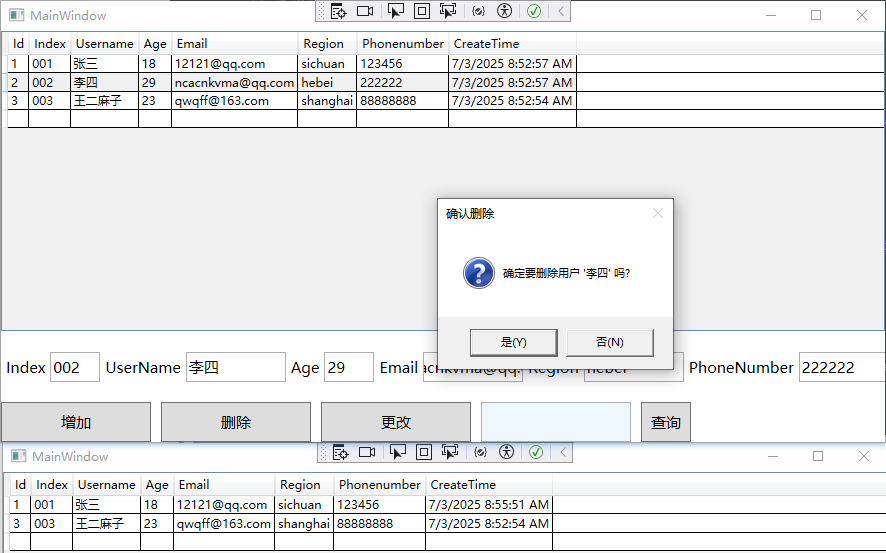Close the 确认删除 dialog with X

coord(658,214)
